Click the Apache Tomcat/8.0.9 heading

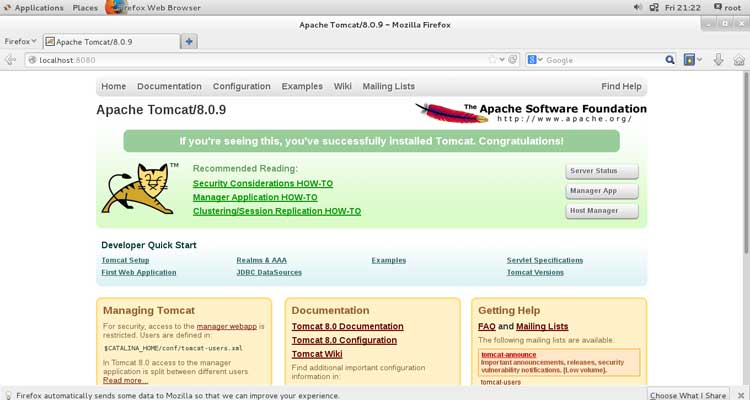tap(161, 110)
